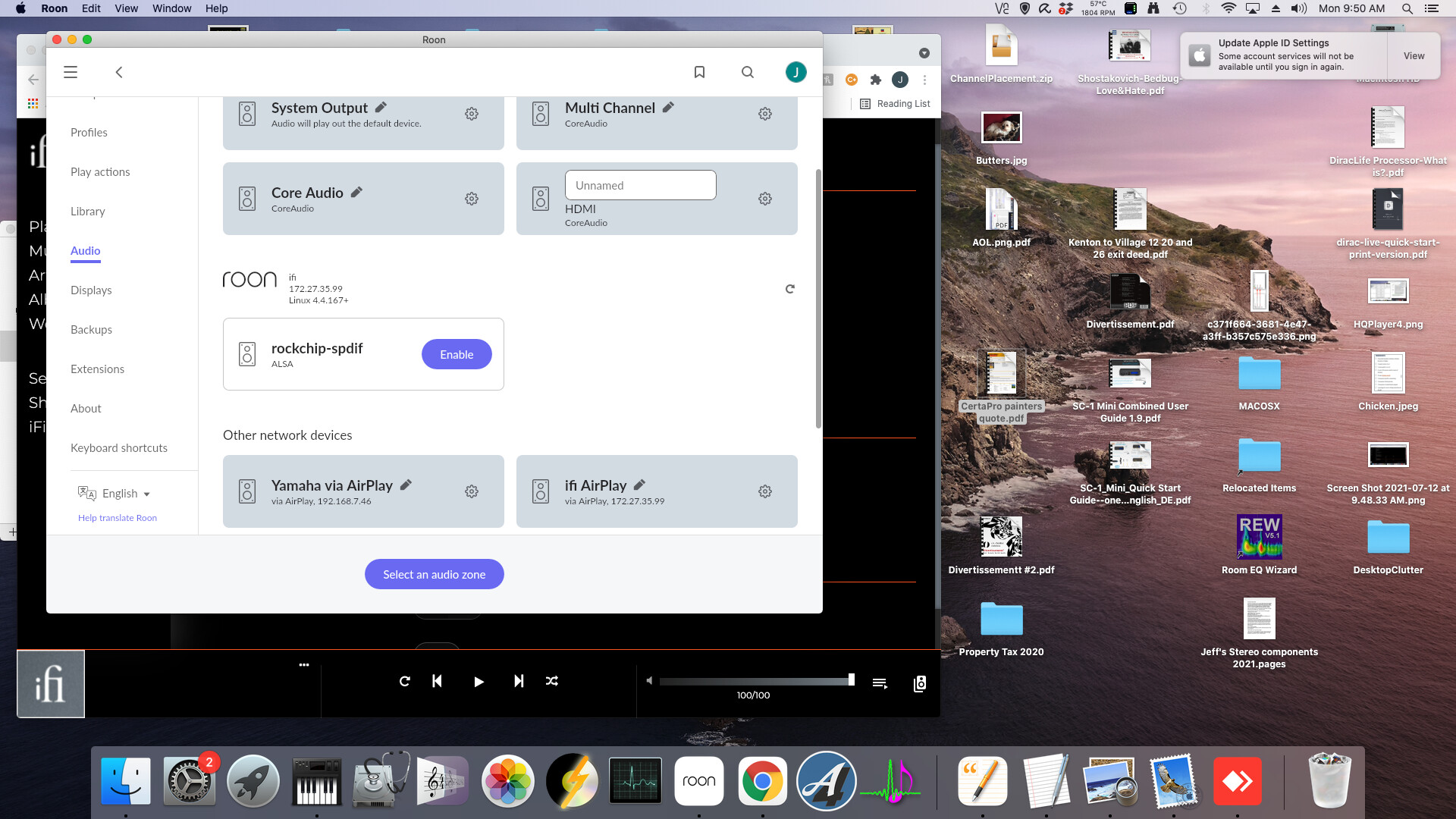Open Yamaha via AirPlay settings gear
The image size is (1456, 819).
point(472,491)
